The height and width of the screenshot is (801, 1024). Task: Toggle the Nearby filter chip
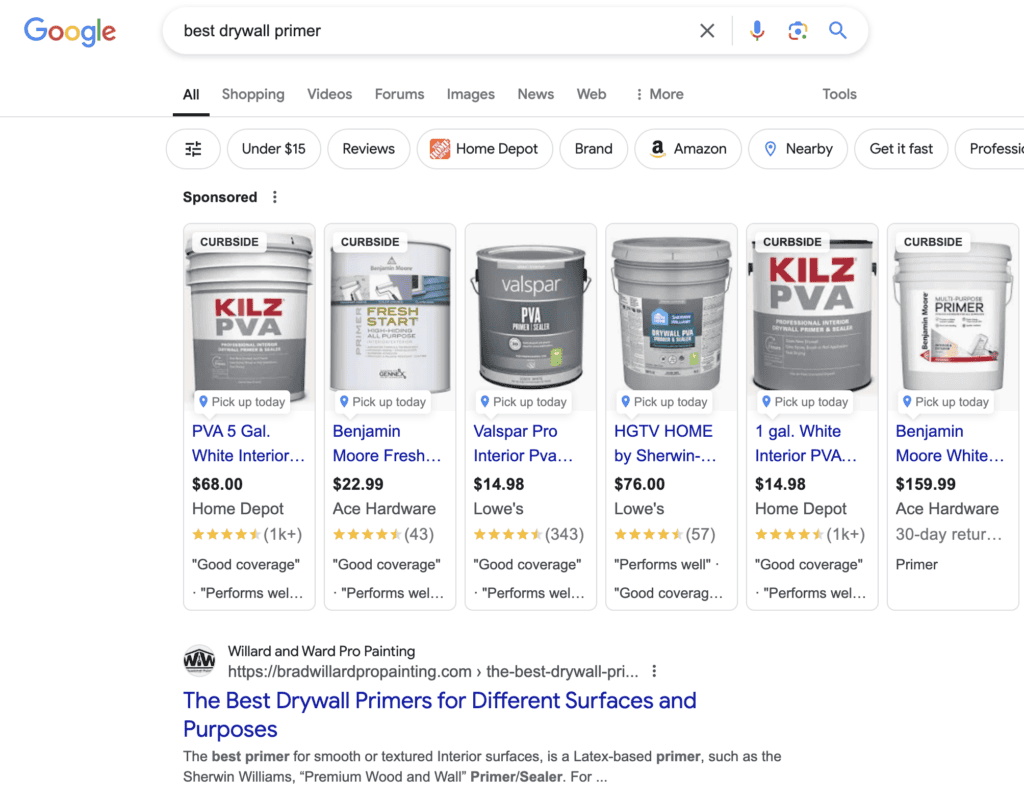point(798,149)
